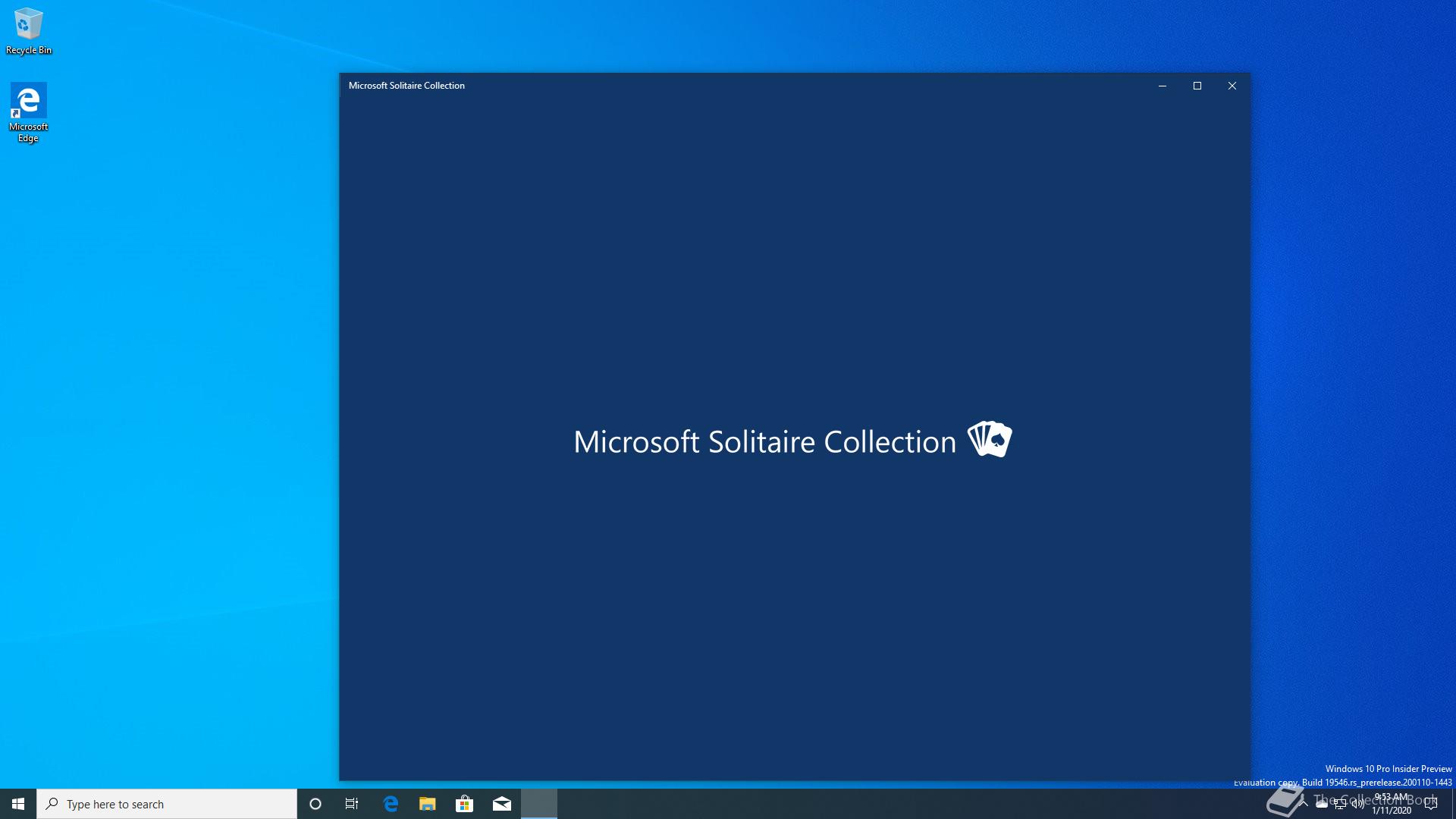Open the clock and date flyout

(1392, 804)
